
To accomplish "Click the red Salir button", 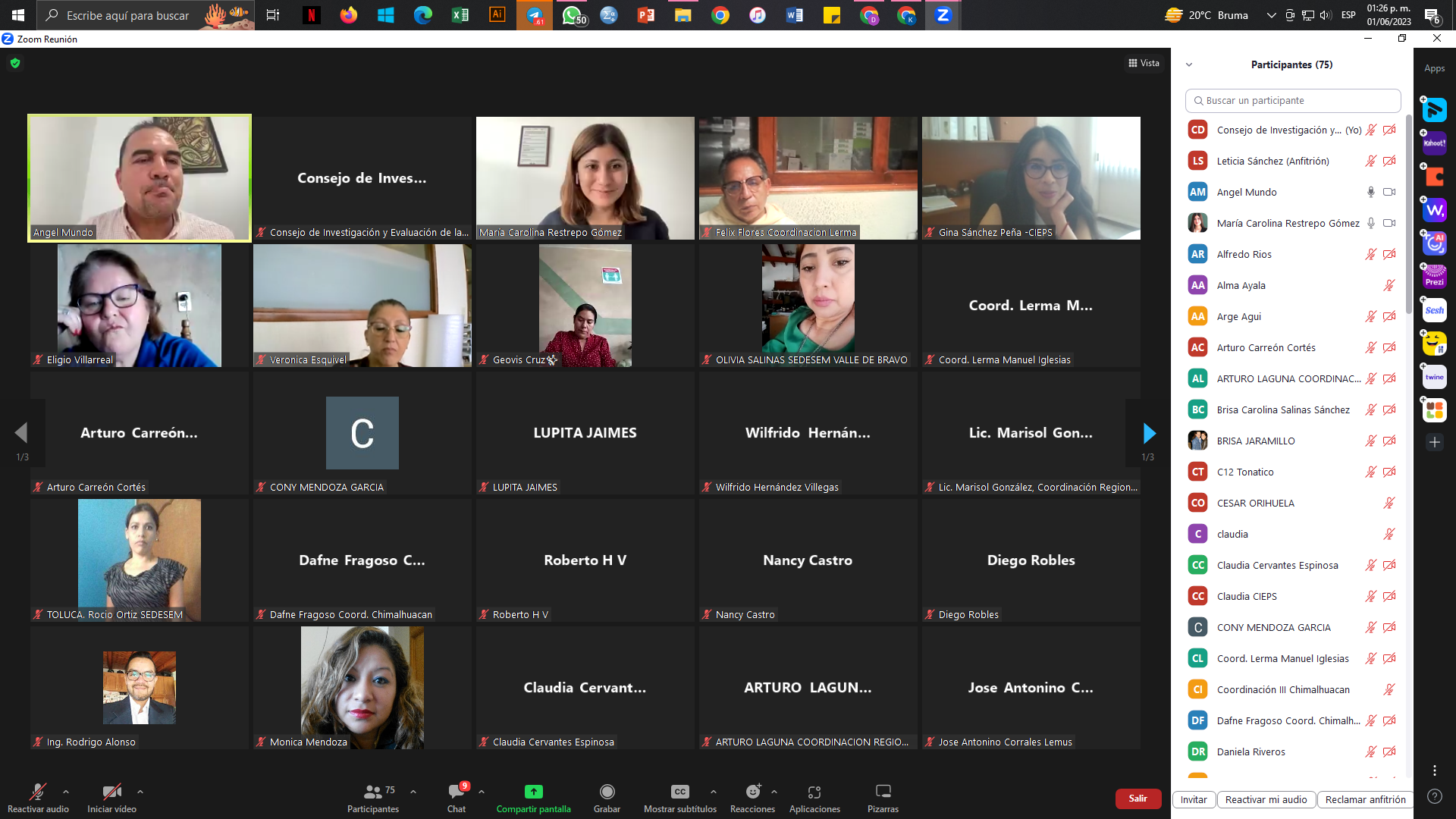I will click(1137, 799).
